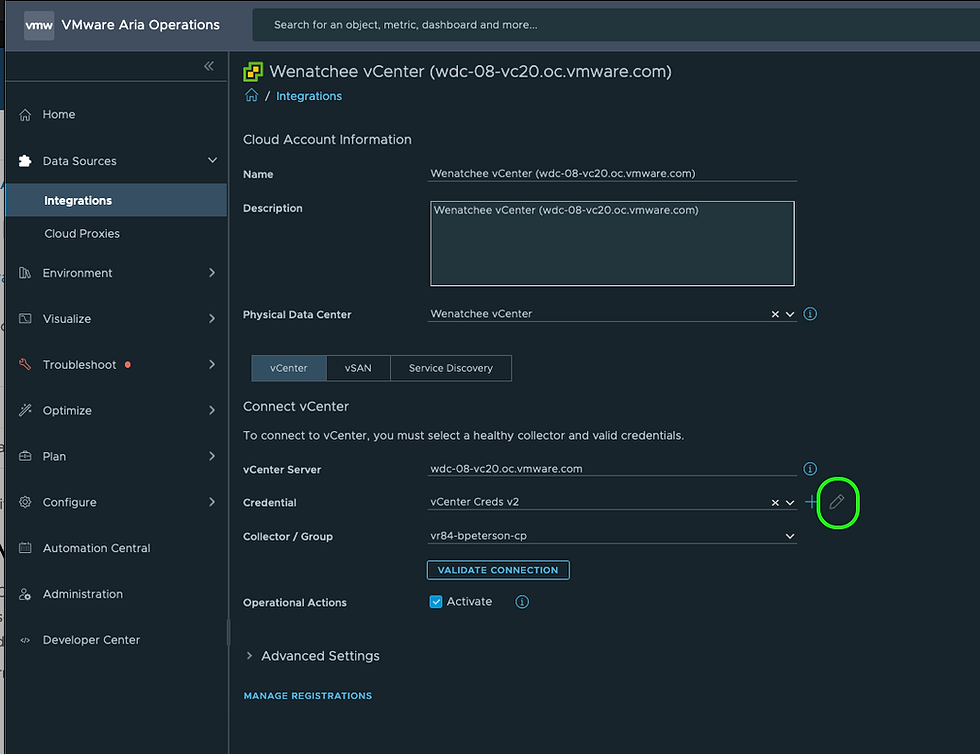Viewport: 980px width, 754px height.
Task: Open the Credential dropdown arrow
Action: (790, 503)
